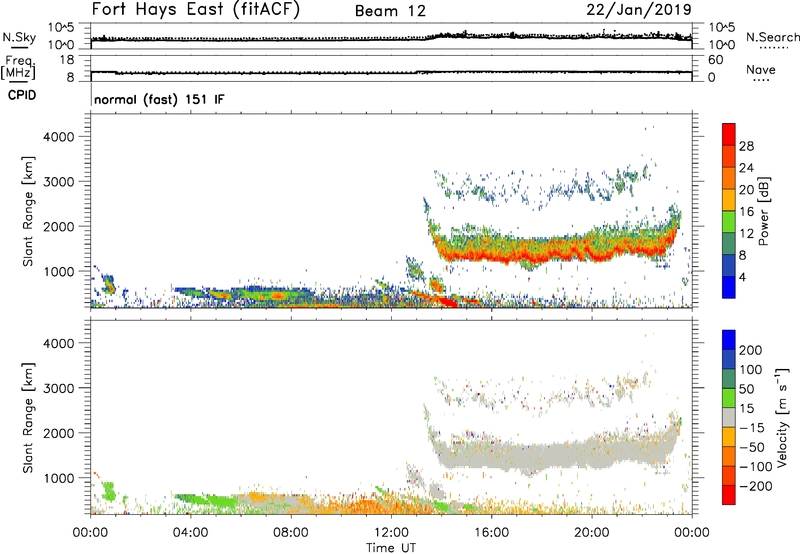
Task: Click the '18' frequency axis tick
Action: (67, 60)
